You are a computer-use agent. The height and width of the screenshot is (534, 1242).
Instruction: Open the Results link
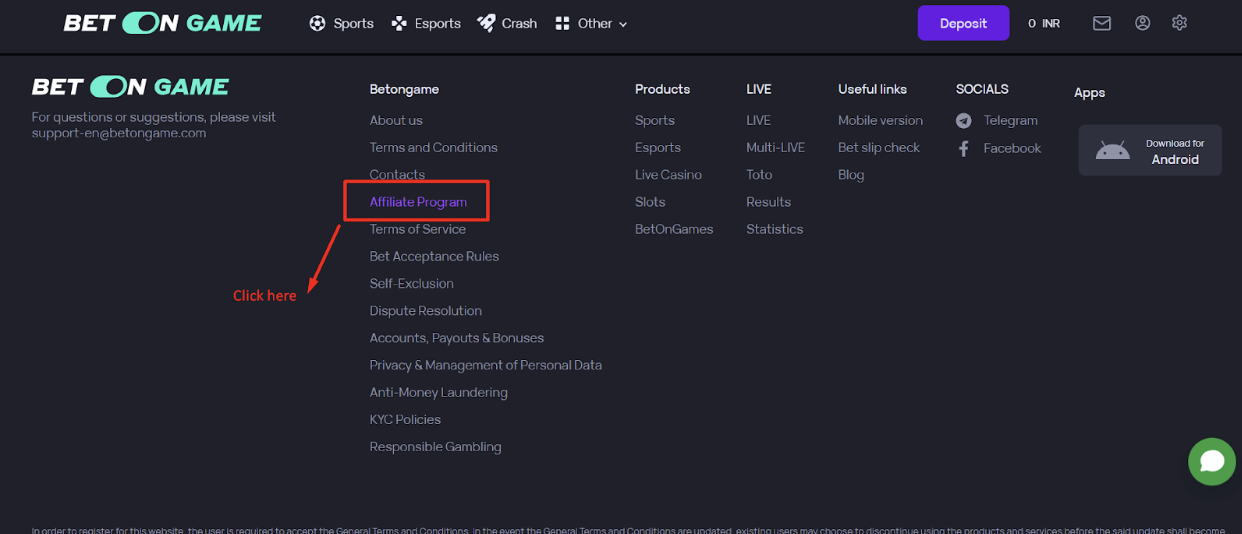(768, 202)
